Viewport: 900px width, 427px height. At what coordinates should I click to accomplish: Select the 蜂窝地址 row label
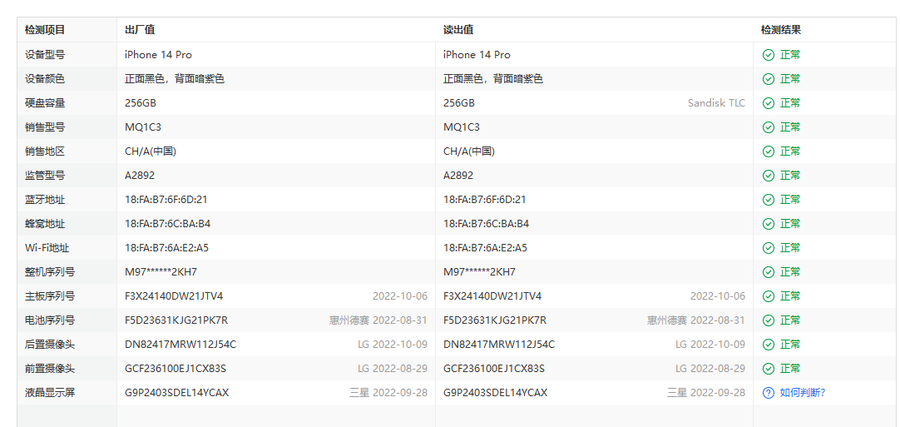tap(45, 224)
